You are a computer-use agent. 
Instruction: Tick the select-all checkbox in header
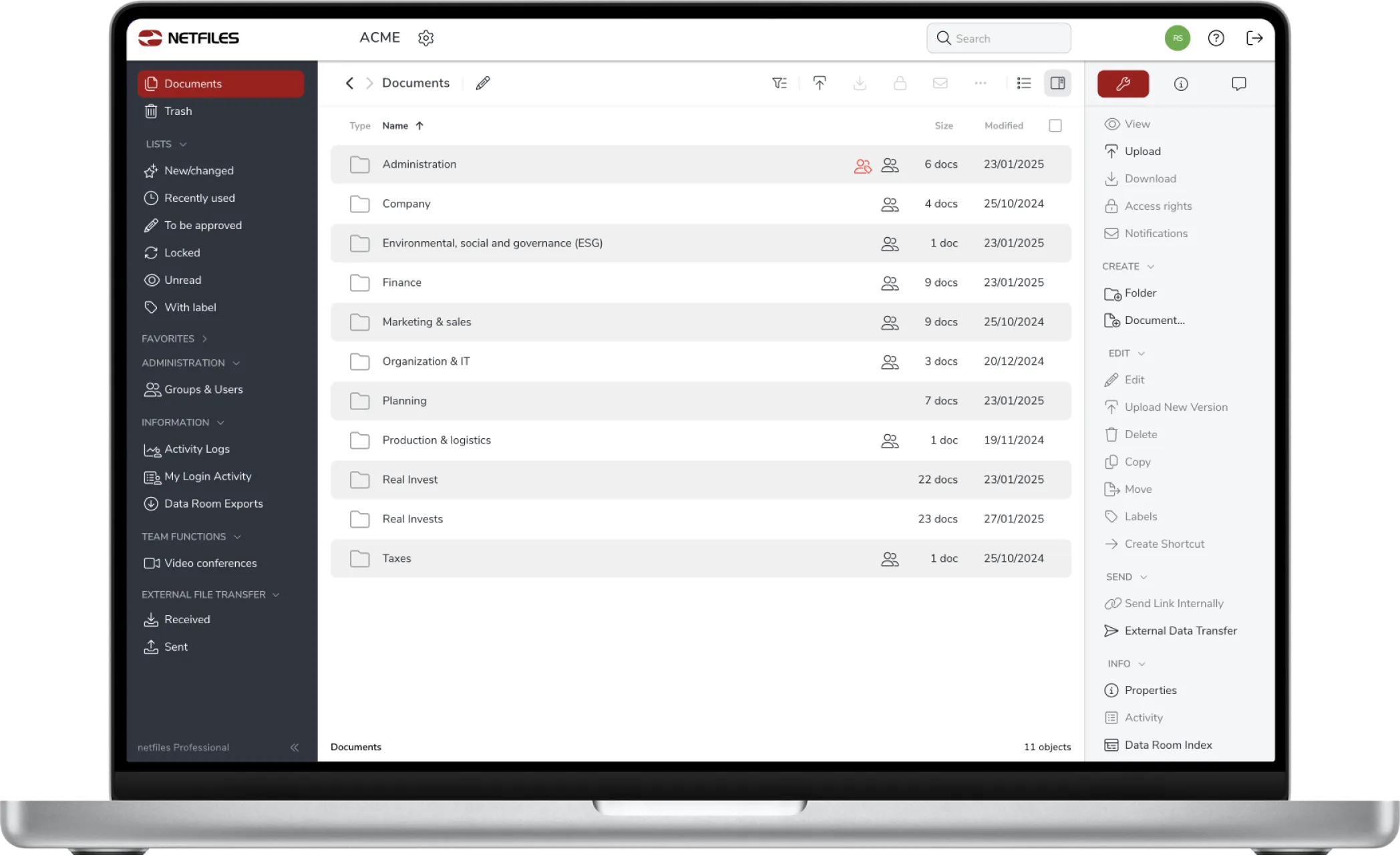coord(1055,126)
